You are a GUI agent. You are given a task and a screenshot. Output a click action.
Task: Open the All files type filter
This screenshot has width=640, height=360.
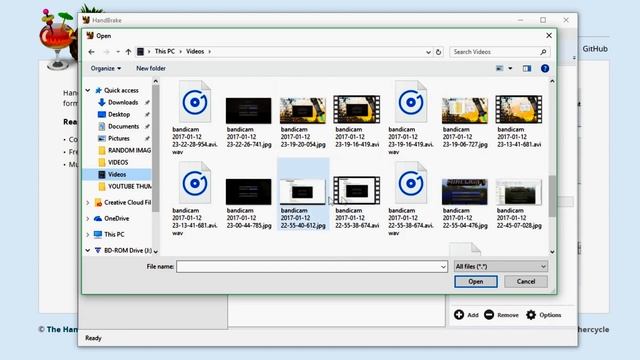(501, 267)
